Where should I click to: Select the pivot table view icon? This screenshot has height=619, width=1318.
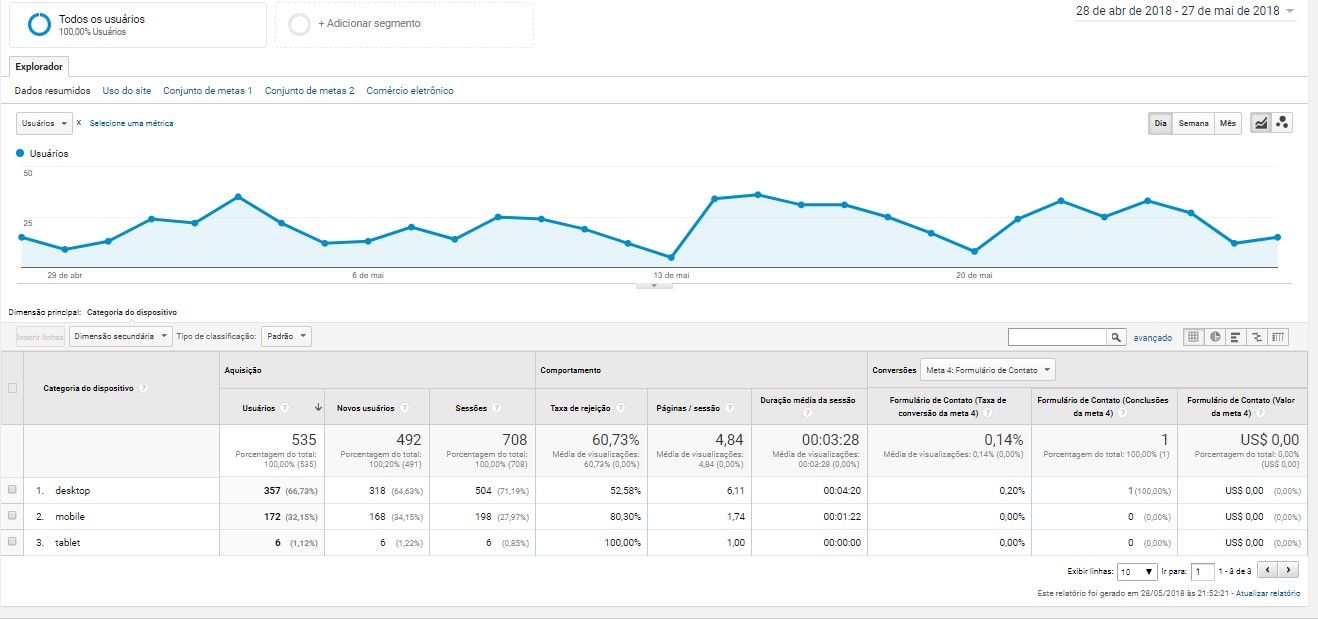click(1278, 337)
